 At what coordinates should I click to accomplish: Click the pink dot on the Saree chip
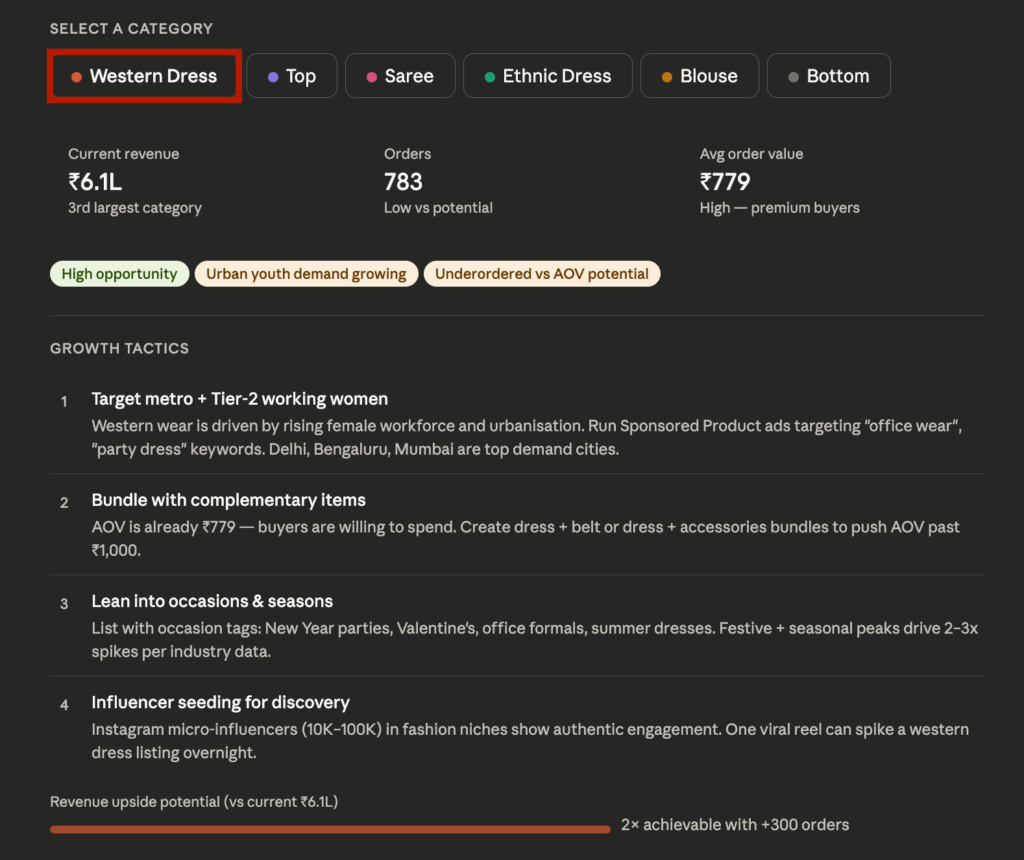tap(370, 75)
